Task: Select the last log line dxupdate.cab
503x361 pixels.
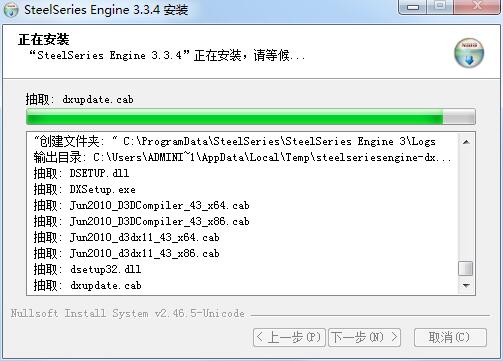Action: 87,285
